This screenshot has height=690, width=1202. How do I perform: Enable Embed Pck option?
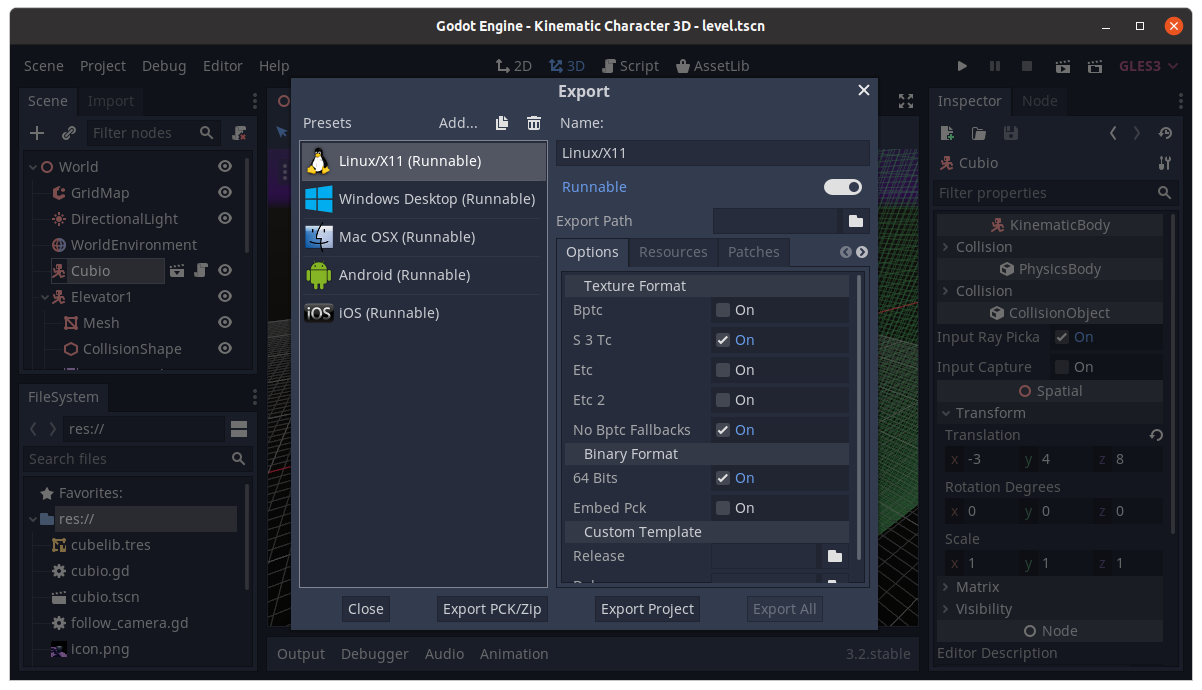click(x=722, y=508)
